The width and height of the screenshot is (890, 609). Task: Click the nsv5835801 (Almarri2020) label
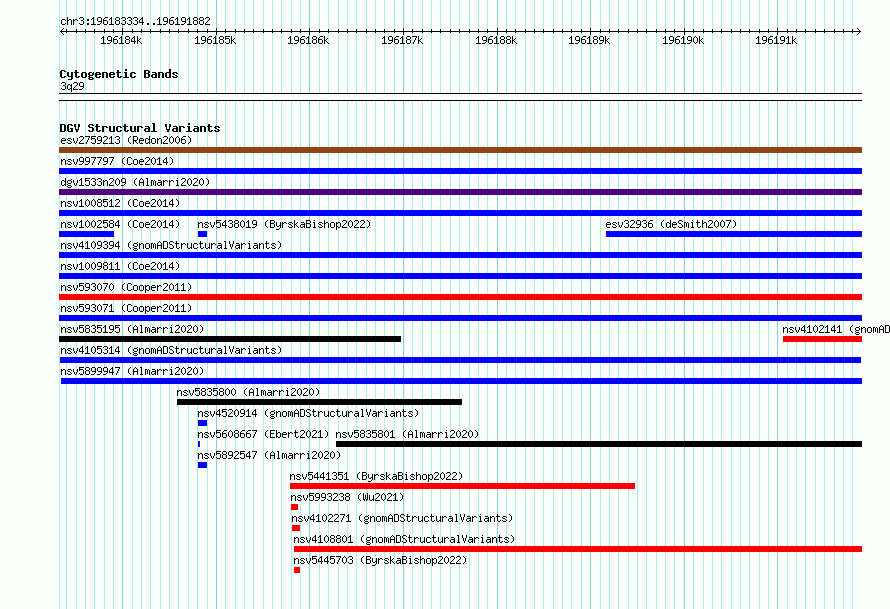point(407,434)
